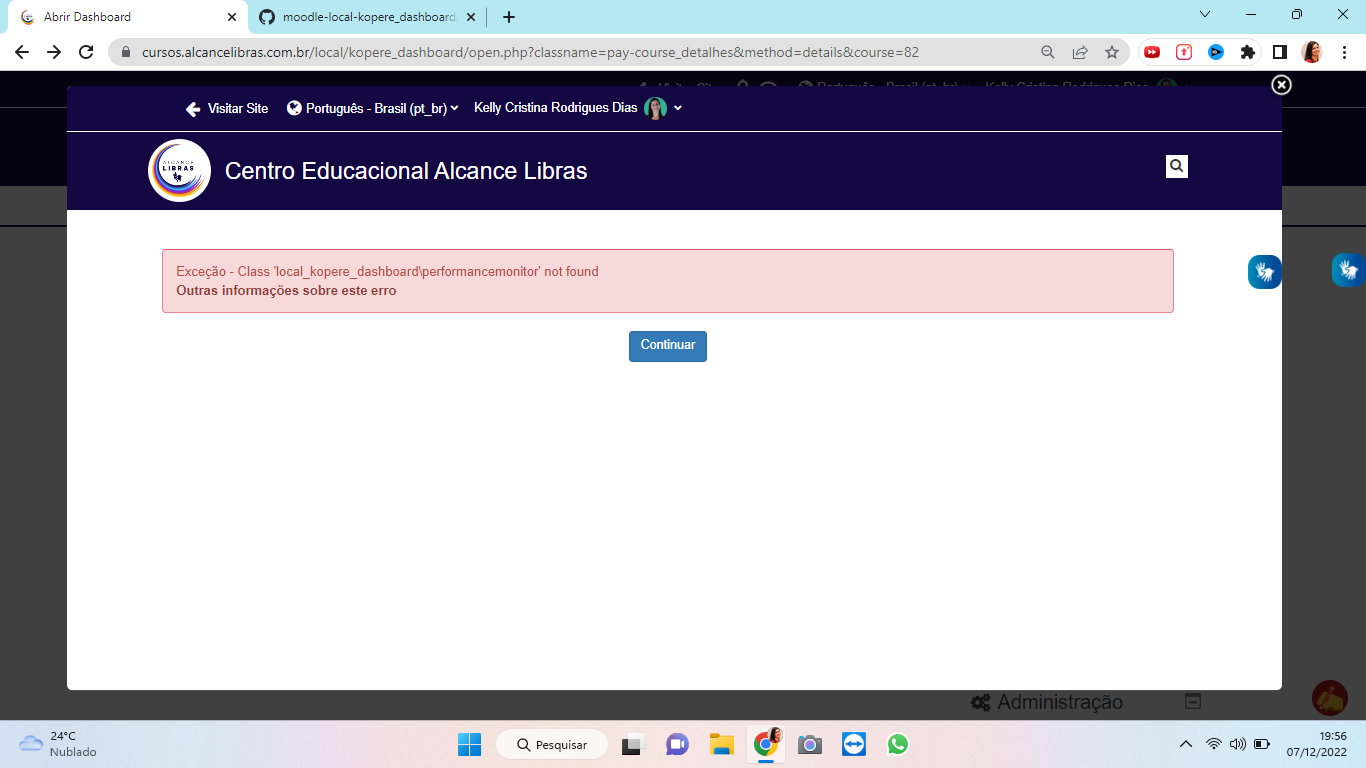Click the Centro Educacional Alcance Libras logo
The width and height of the screenshot is (1366, 768).
click(x=178, y=170)
